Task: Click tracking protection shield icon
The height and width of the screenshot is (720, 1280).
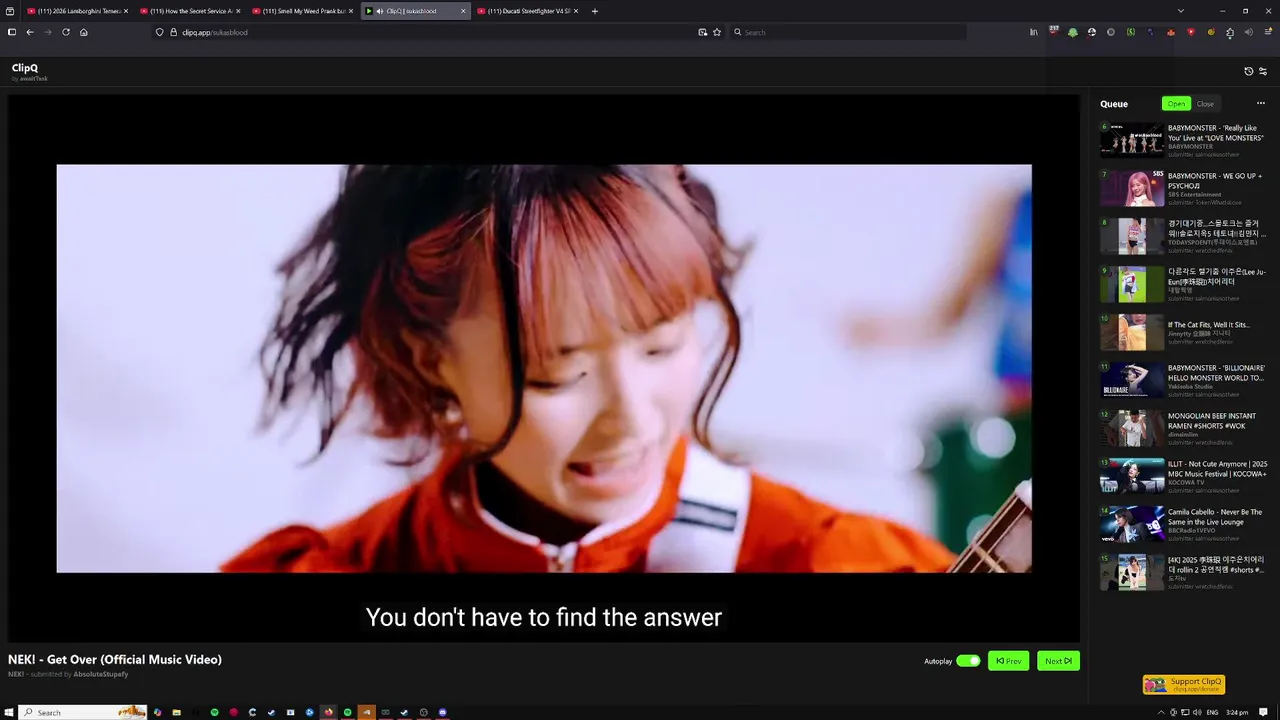Action: click(x=159, y=32)
